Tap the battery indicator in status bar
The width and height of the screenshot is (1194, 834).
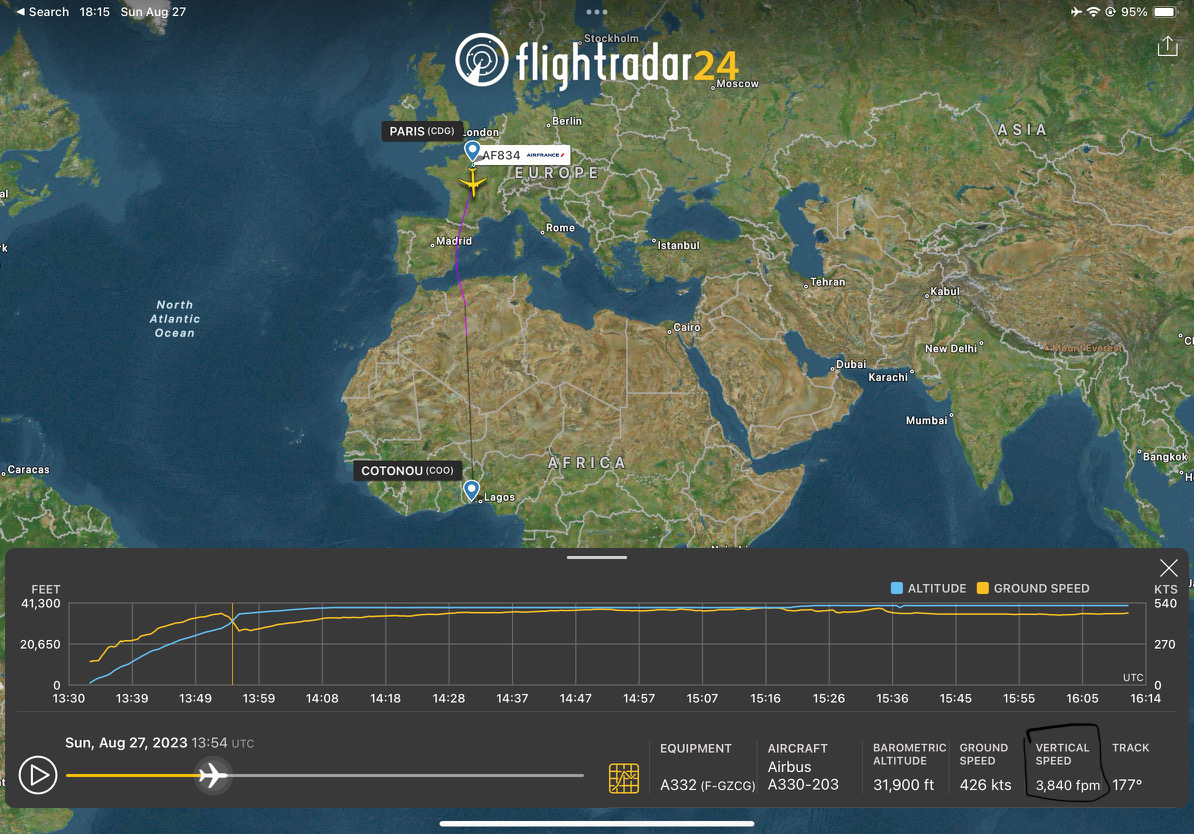click(1164, 12)
